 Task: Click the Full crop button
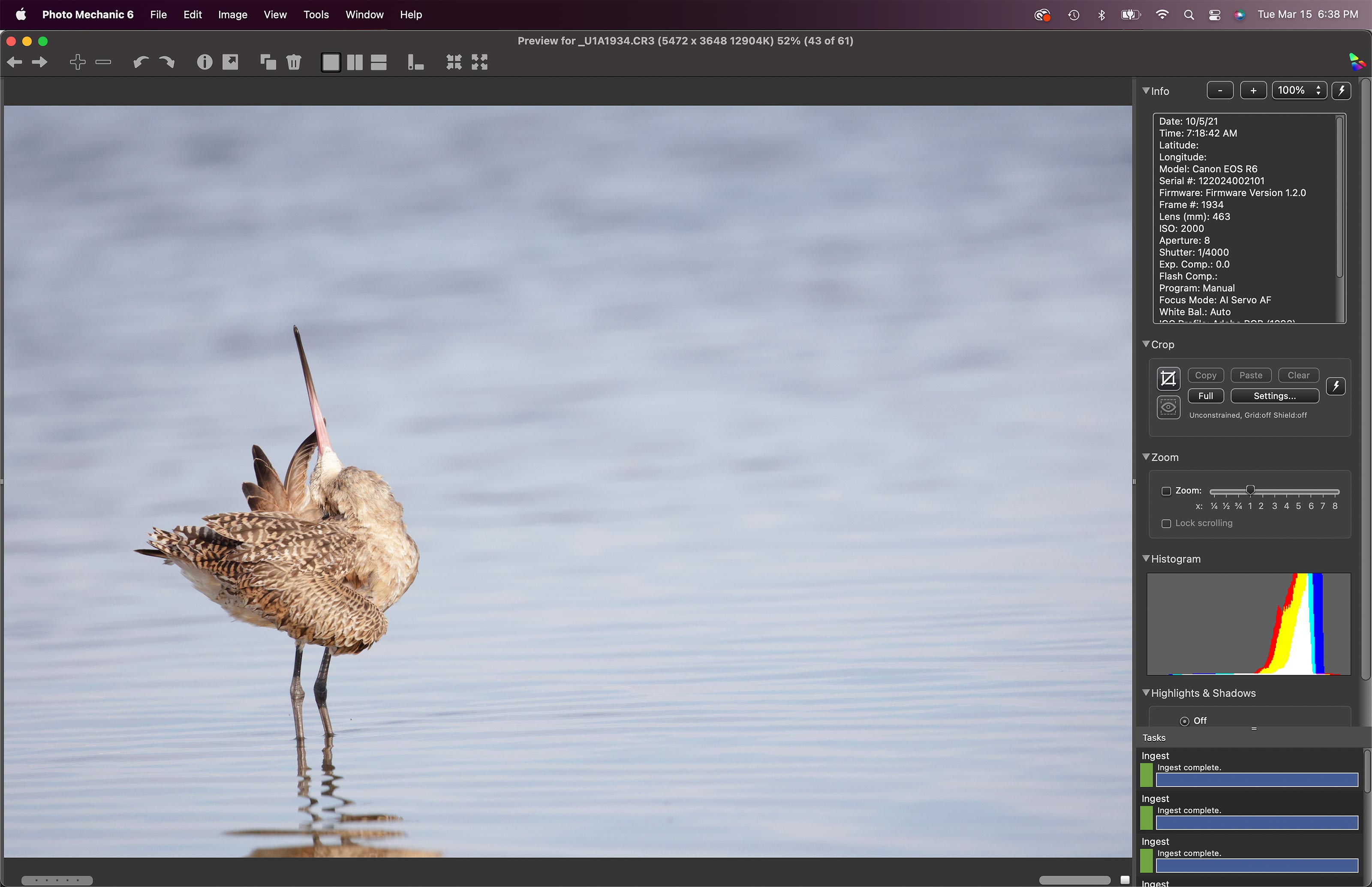pos(1206,396)
